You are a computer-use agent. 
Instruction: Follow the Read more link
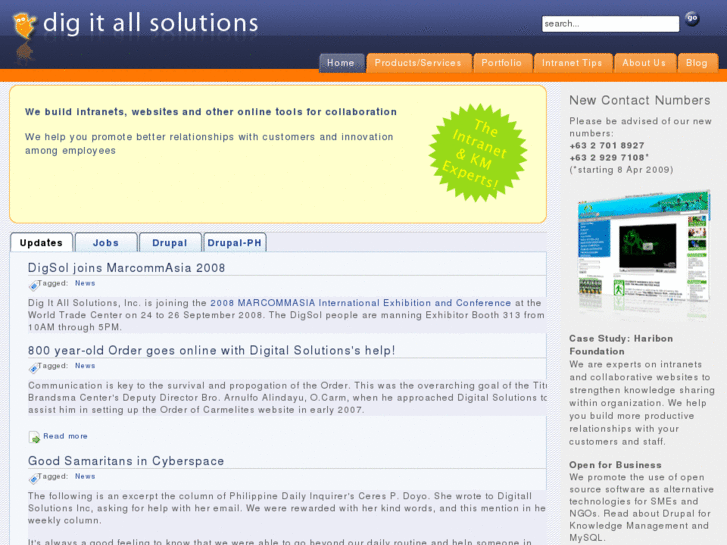[65, 436]
